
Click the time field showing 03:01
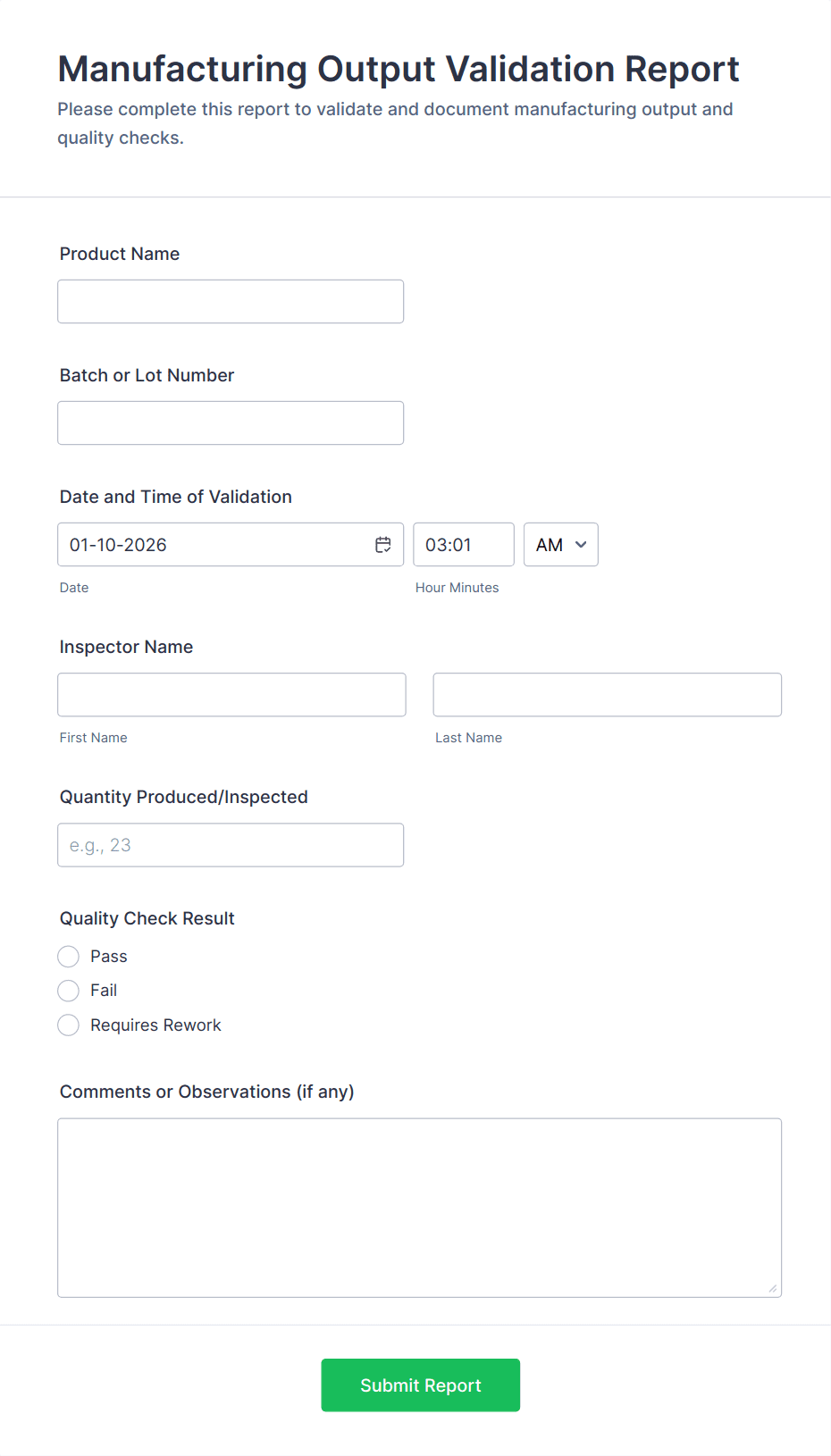pyautogui.click(x=463, y=544)
